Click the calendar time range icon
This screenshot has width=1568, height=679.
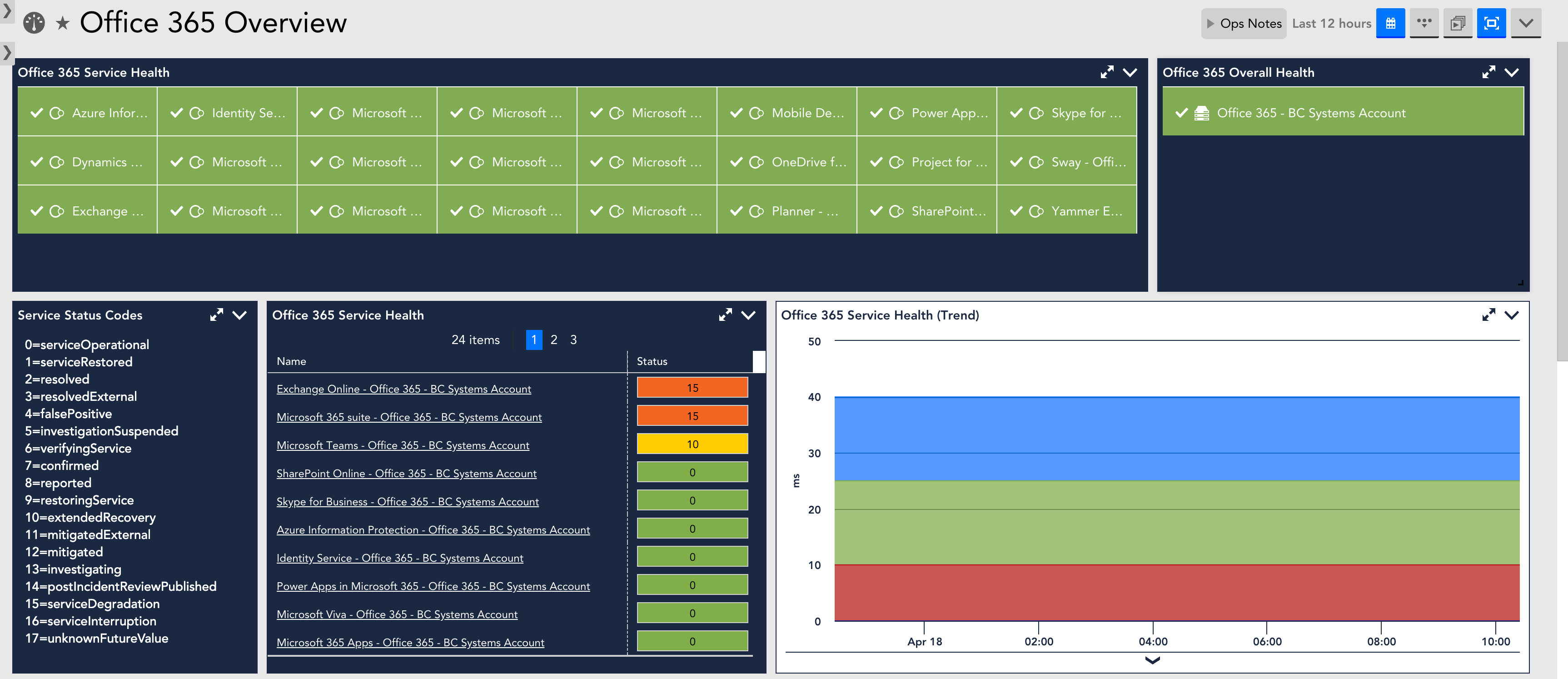1390,23
